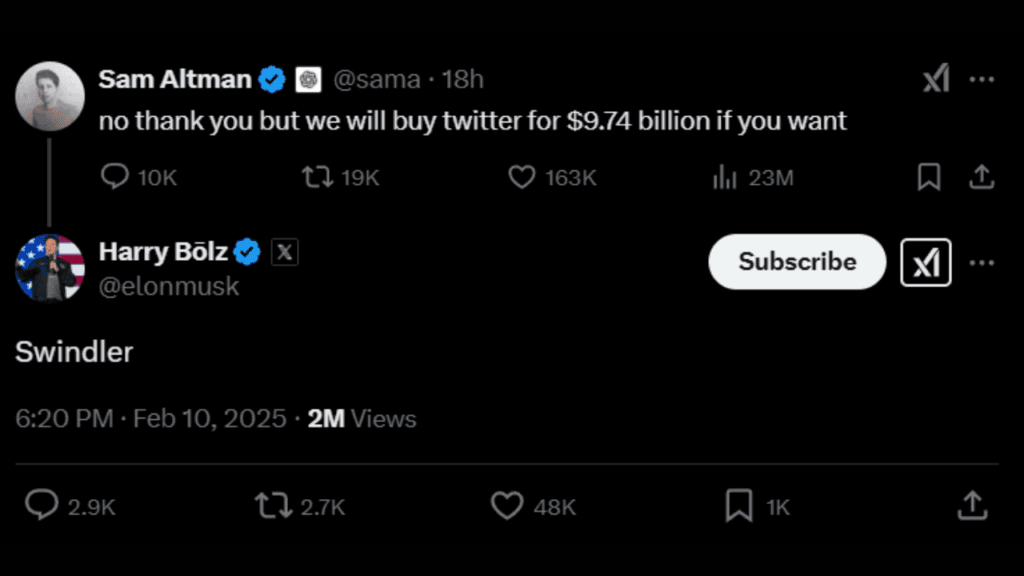Open the X affiliation badge next to Harry Bōlz
The height and width of the screenshot is (576, 1024).
pyautogui.click(x=284, y=252)
